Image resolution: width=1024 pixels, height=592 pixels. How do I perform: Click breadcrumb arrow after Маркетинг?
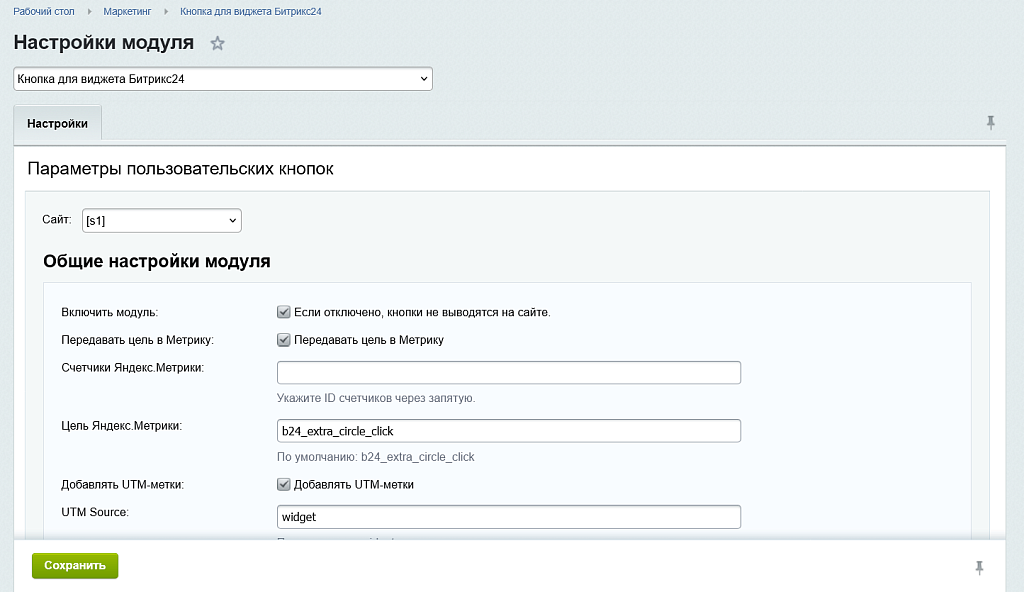pos(166,12)
